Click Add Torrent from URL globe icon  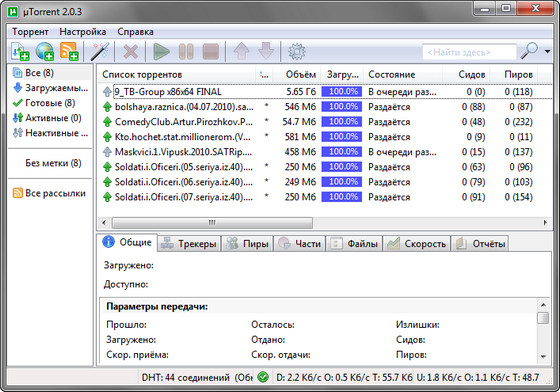pos(45,52)
